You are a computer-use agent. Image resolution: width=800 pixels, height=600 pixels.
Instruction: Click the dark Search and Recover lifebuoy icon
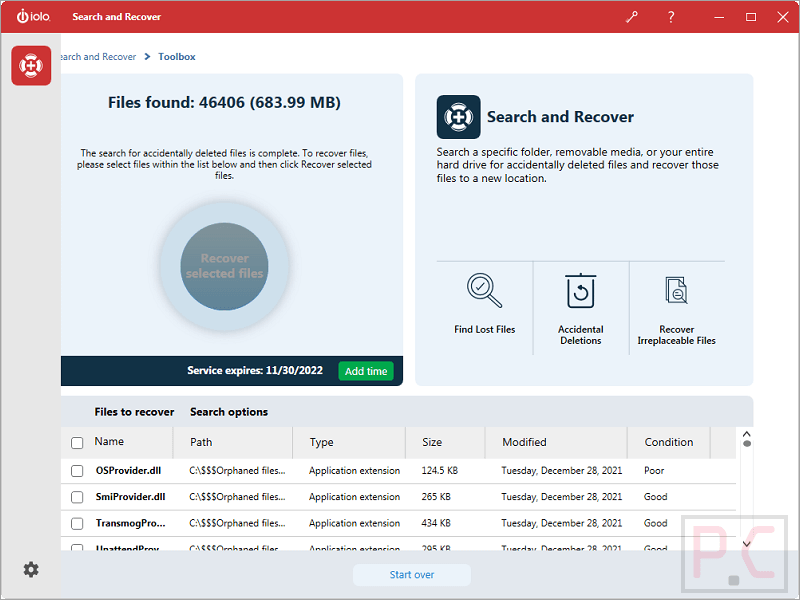tap(458, 117)
